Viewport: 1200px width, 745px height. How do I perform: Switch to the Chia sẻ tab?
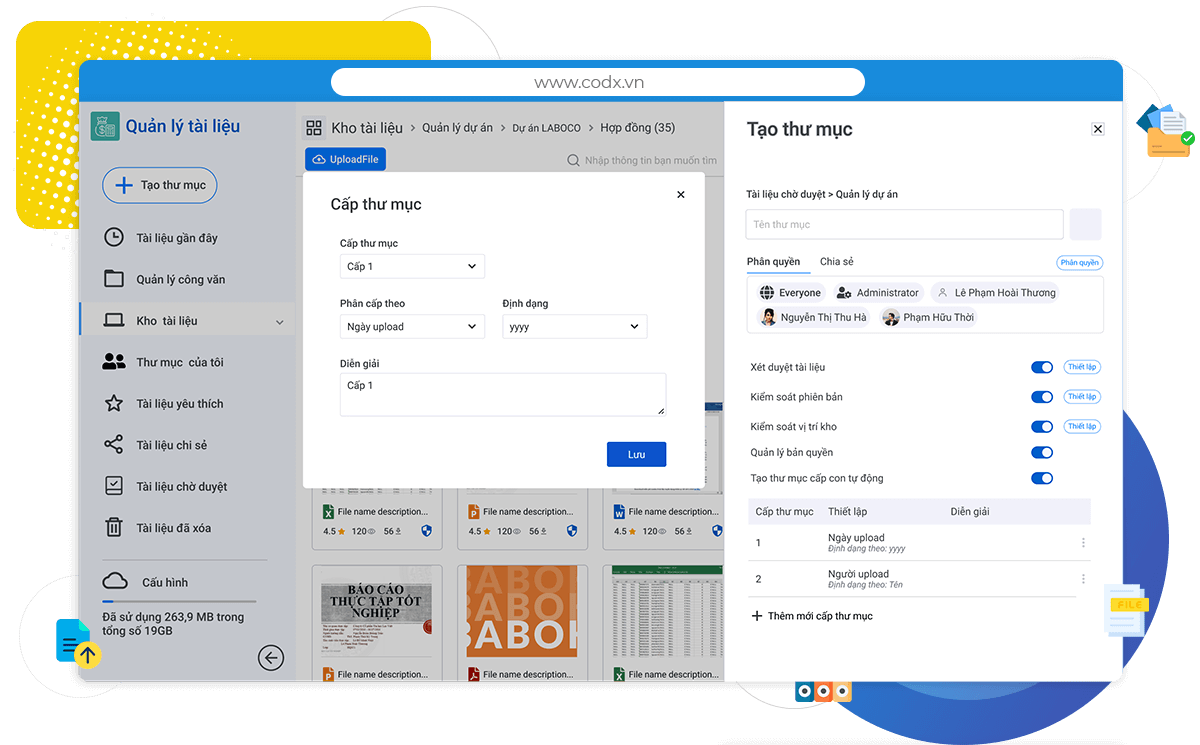(837, 262)
